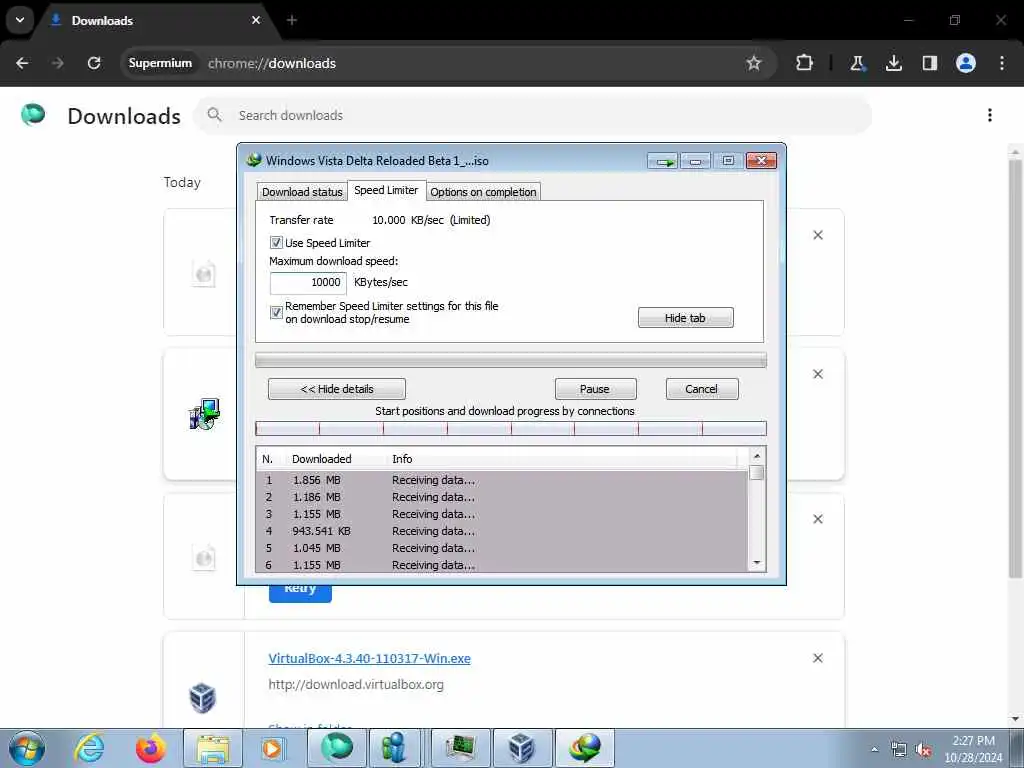
Task: Open the profile avatar menu
Action: point(966,63)
